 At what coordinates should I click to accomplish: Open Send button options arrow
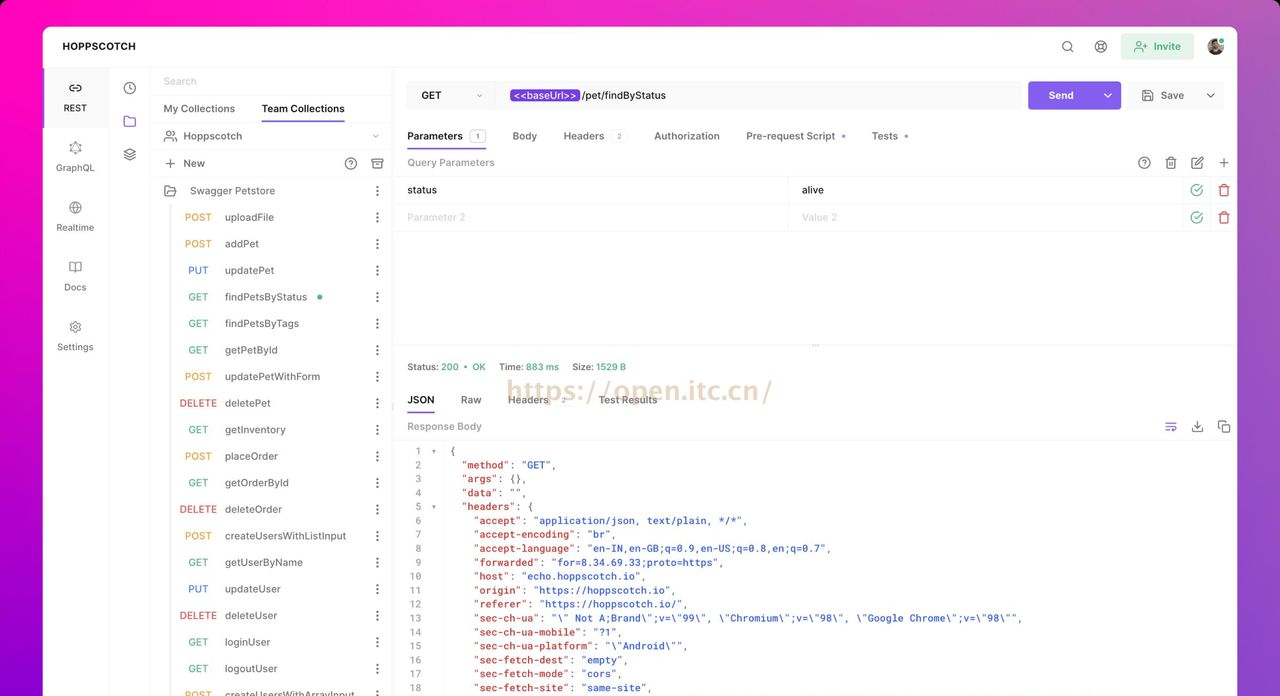click(x=1108, y=96)
